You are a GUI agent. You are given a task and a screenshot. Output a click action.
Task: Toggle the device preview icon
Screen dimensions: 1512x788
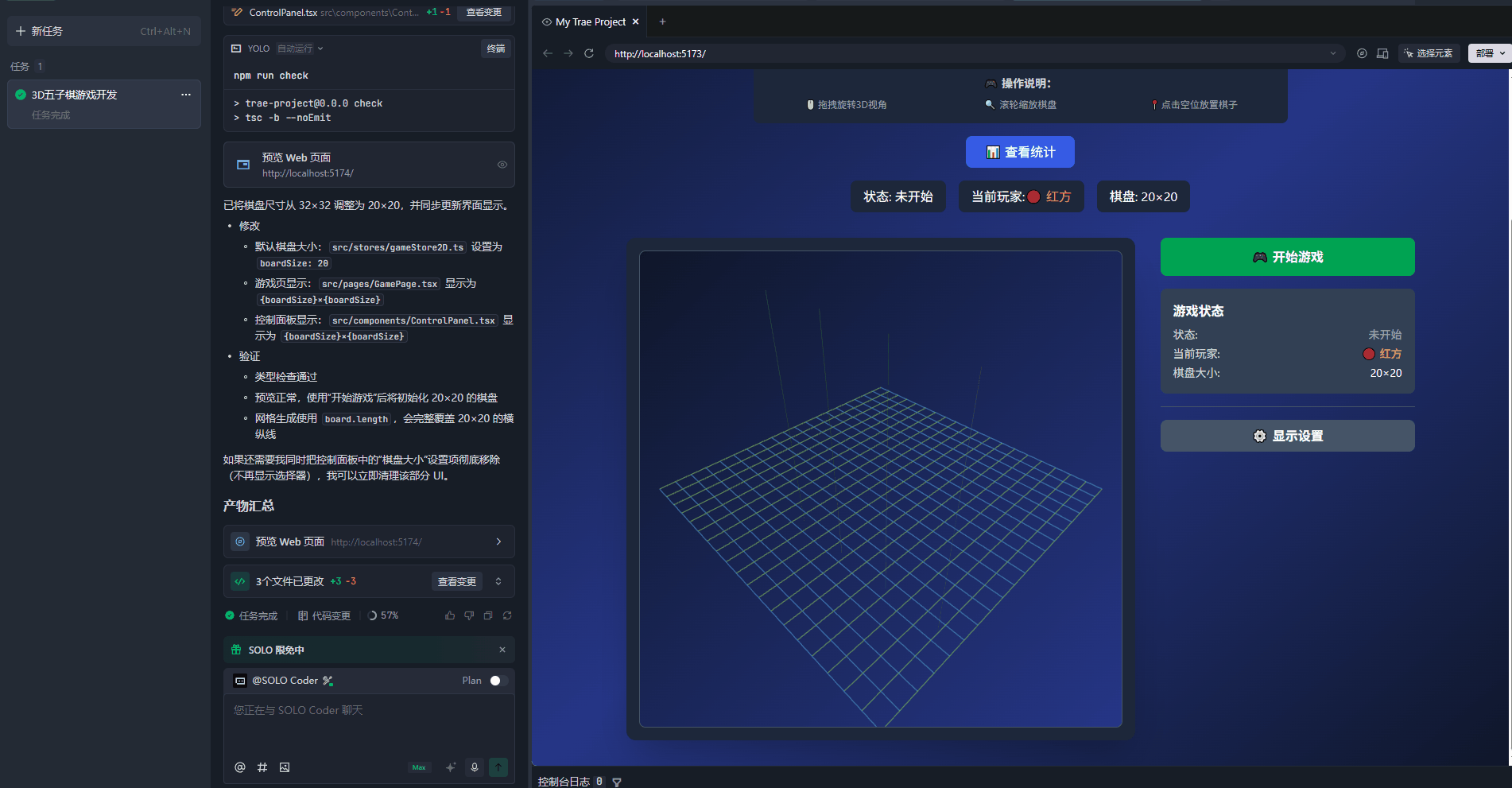click(x=1382, y=53)
